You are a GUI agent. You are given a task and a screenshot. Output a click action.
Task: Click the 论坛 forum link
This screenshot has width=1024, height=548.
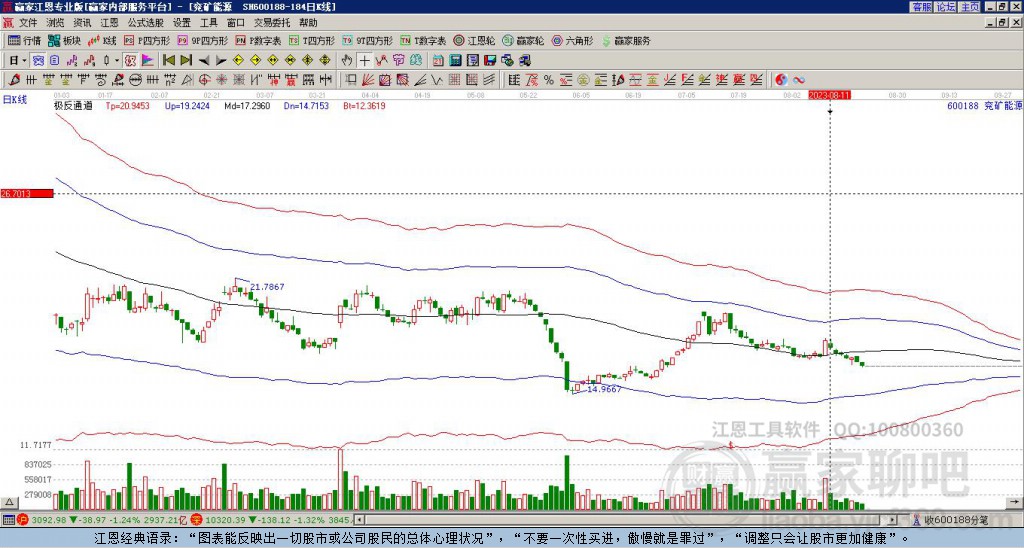(x=945, y=7)
